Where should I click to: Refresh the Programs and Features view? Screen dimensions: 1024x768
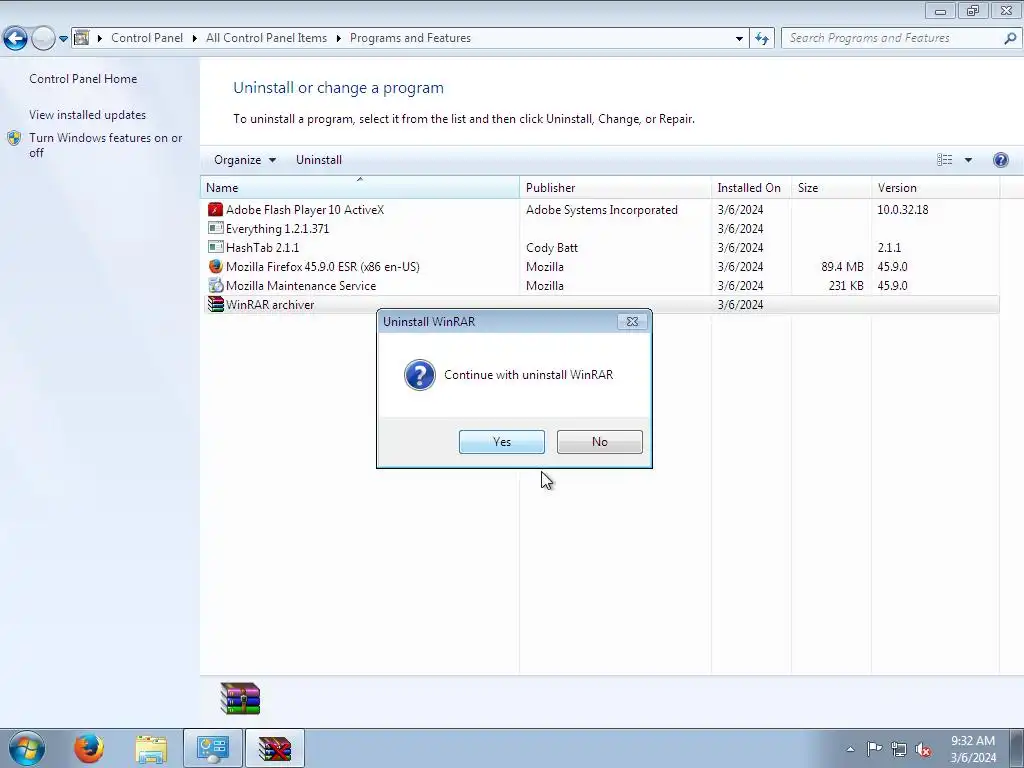coord(761,38)
